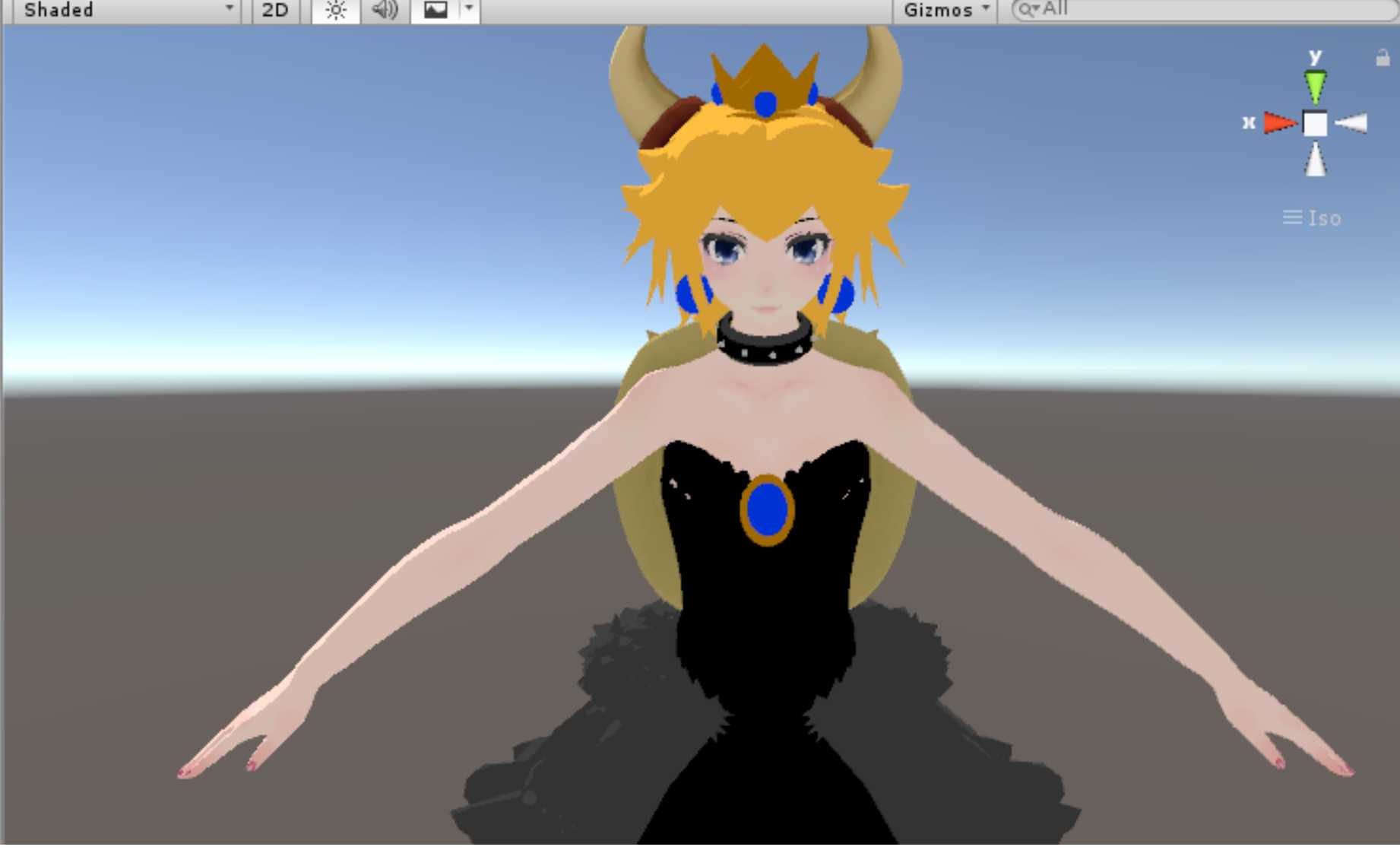Screen dimensions: 1400x850
Task: Toggle skybox and effects image icon
Action: [436, 11]
